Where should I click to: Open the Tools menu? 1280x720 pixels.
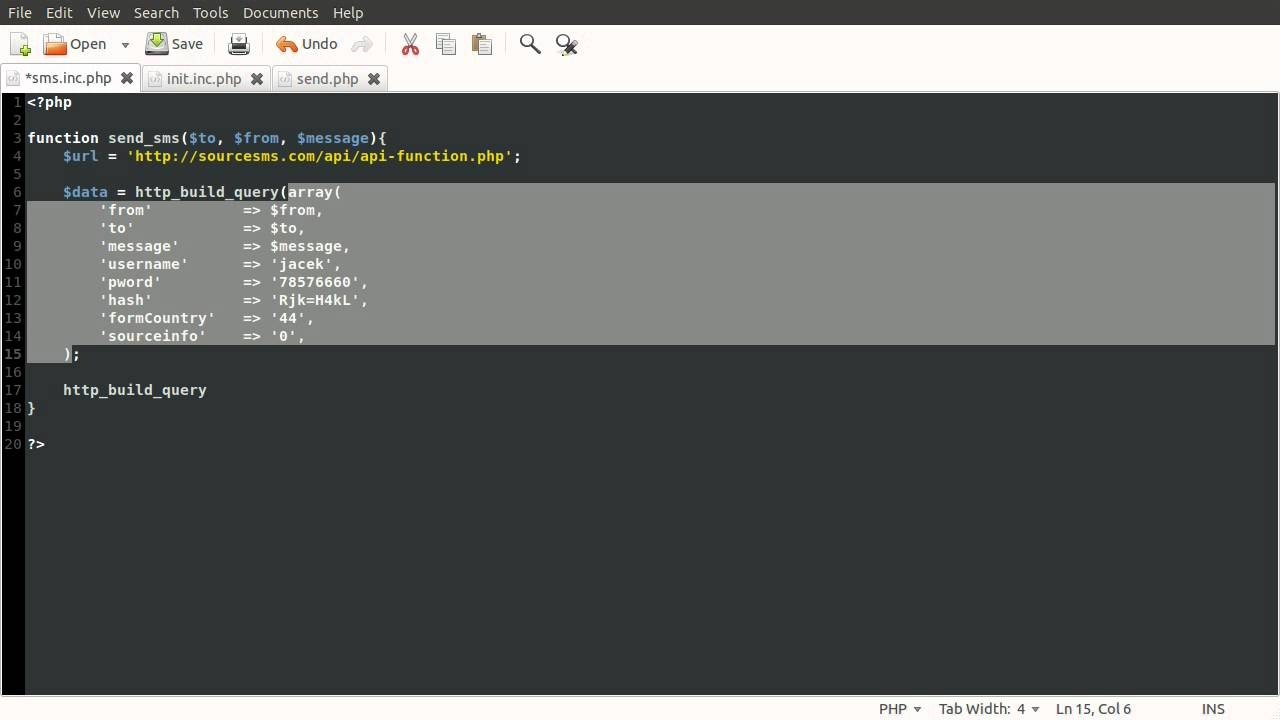coord(211,12)
